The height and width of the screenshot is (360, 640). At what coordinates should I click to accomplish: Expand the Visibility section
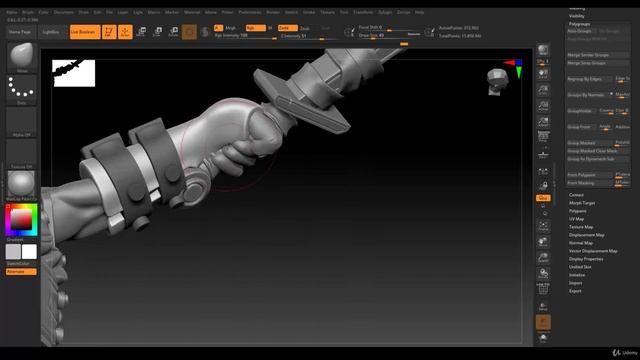[x=576, y=16]
